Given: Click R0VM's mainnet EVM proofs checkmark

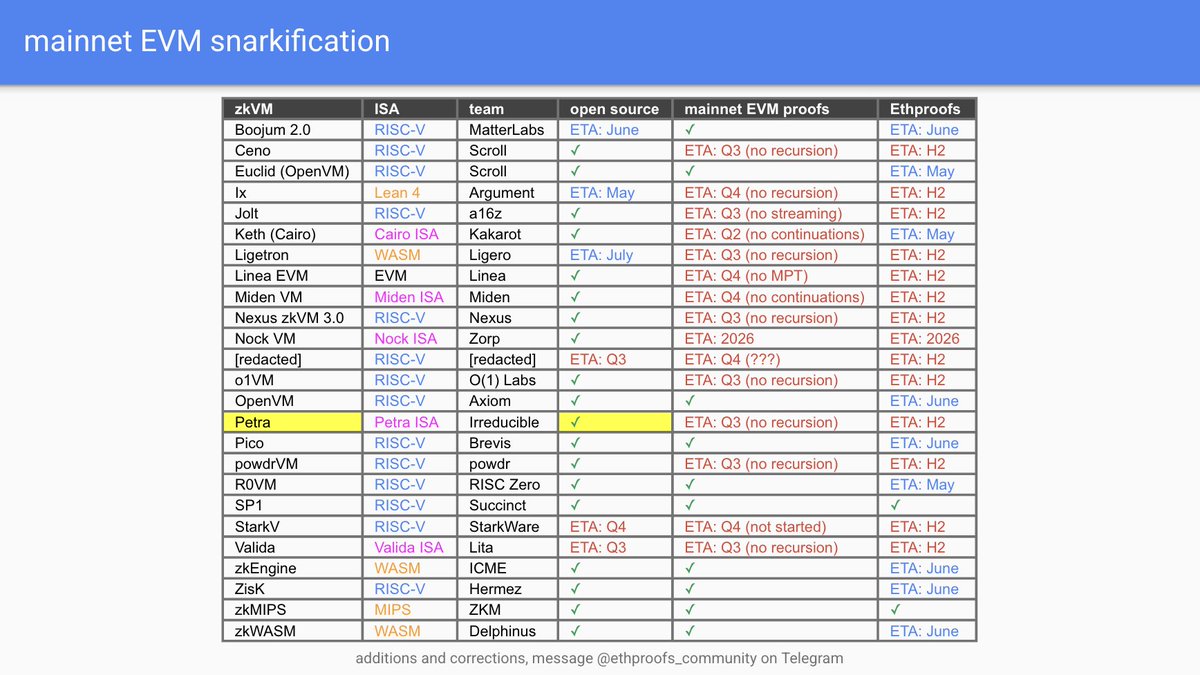Looking at the screenshot, I should click(691, 484).
